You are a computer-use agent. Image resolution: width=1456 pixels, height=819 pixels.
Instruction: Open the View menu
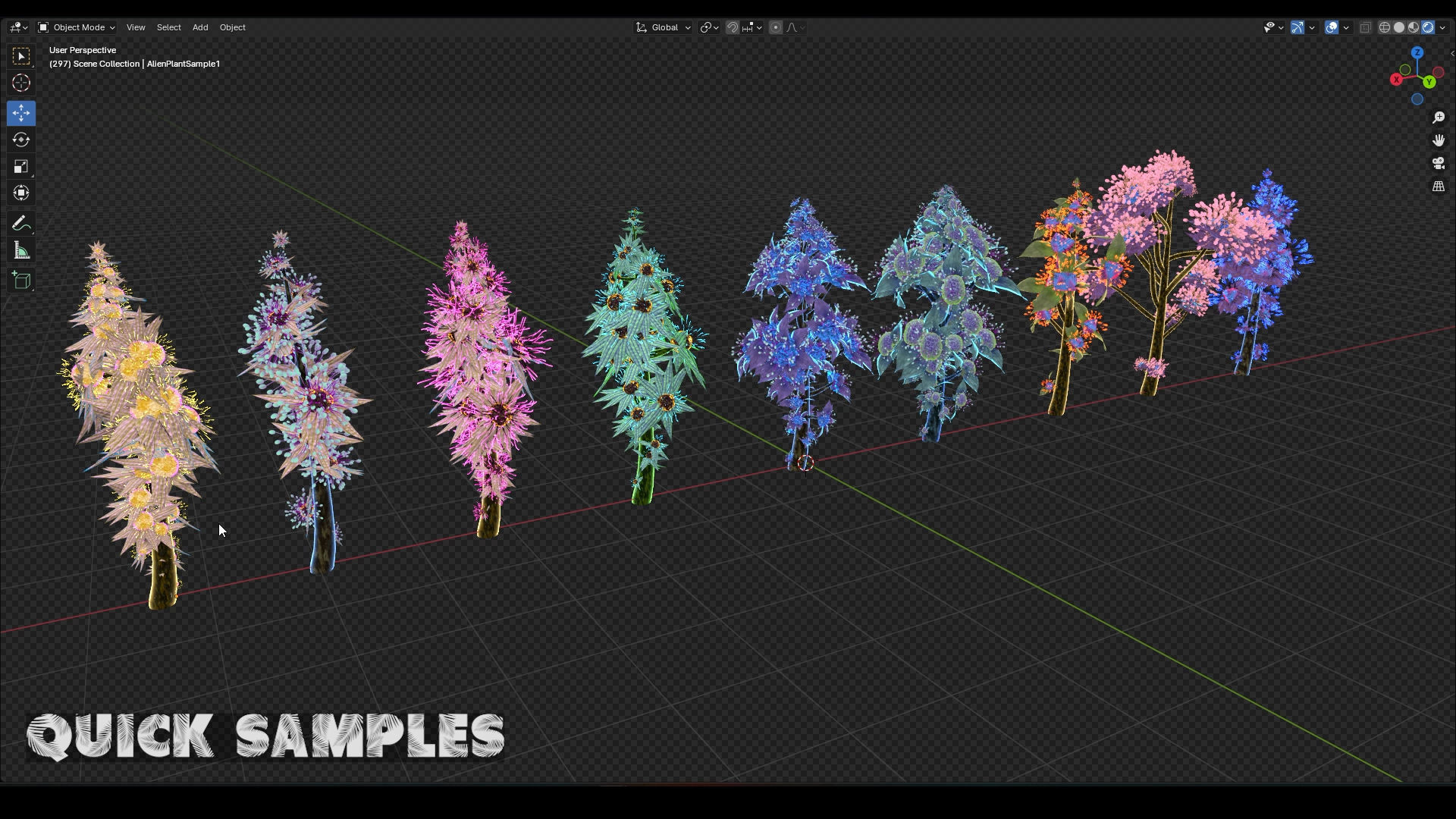[136, 27]
